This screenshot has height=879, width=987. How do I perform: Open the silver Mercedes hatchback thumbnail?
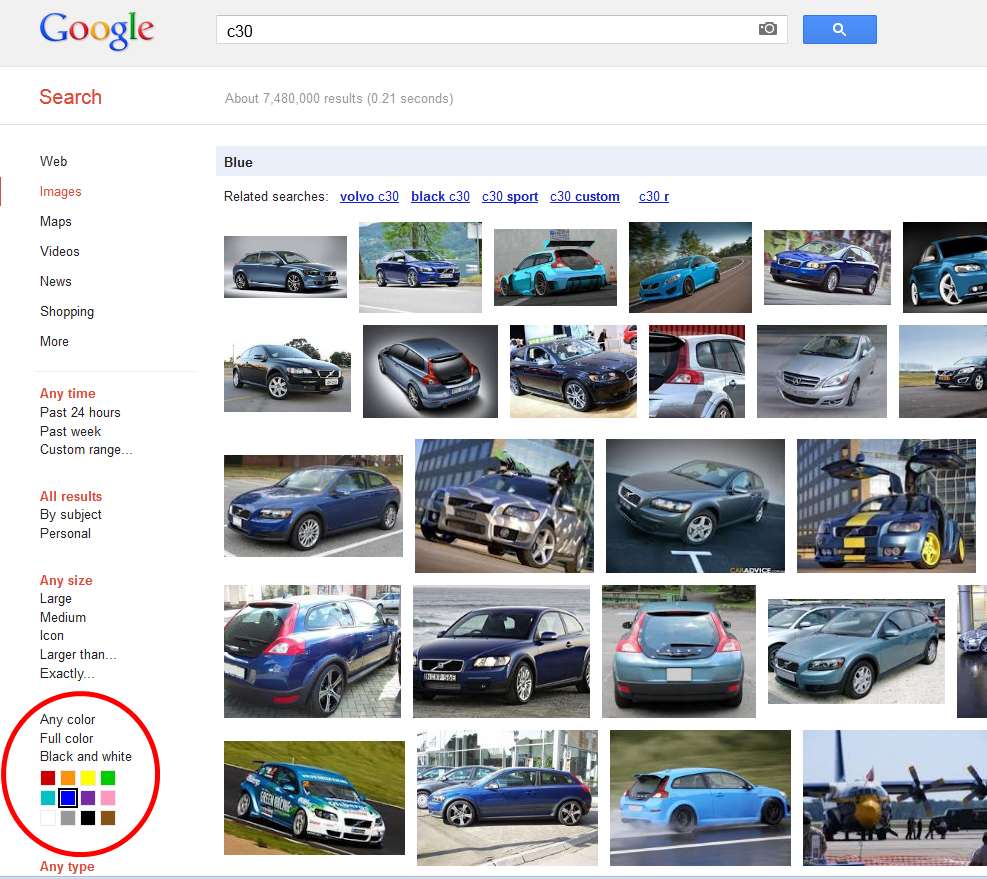pyautogui.click(x=821, y=371)
